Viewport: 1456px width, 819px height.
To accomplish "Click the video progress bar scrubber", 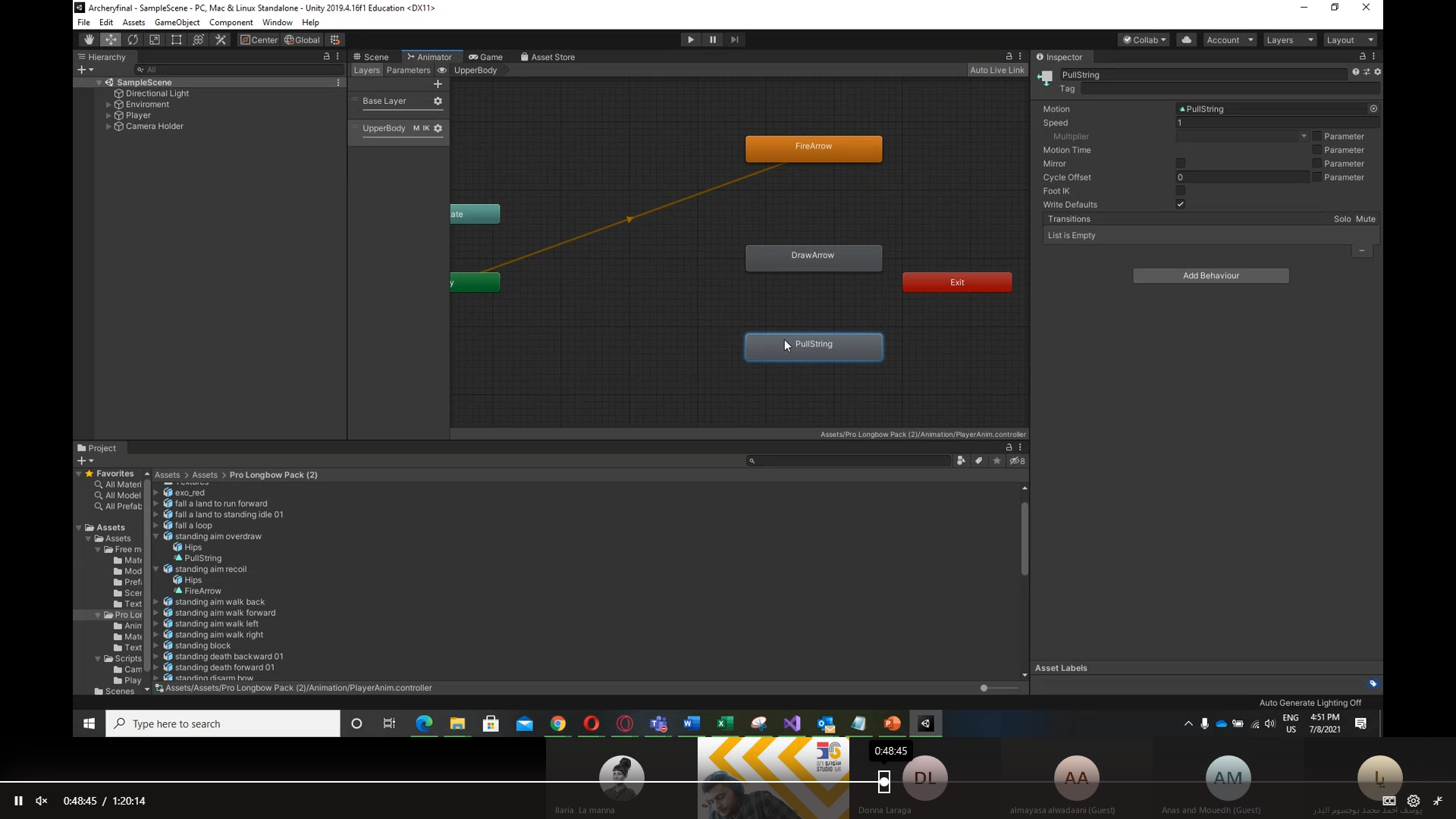I will click(884, 782).
